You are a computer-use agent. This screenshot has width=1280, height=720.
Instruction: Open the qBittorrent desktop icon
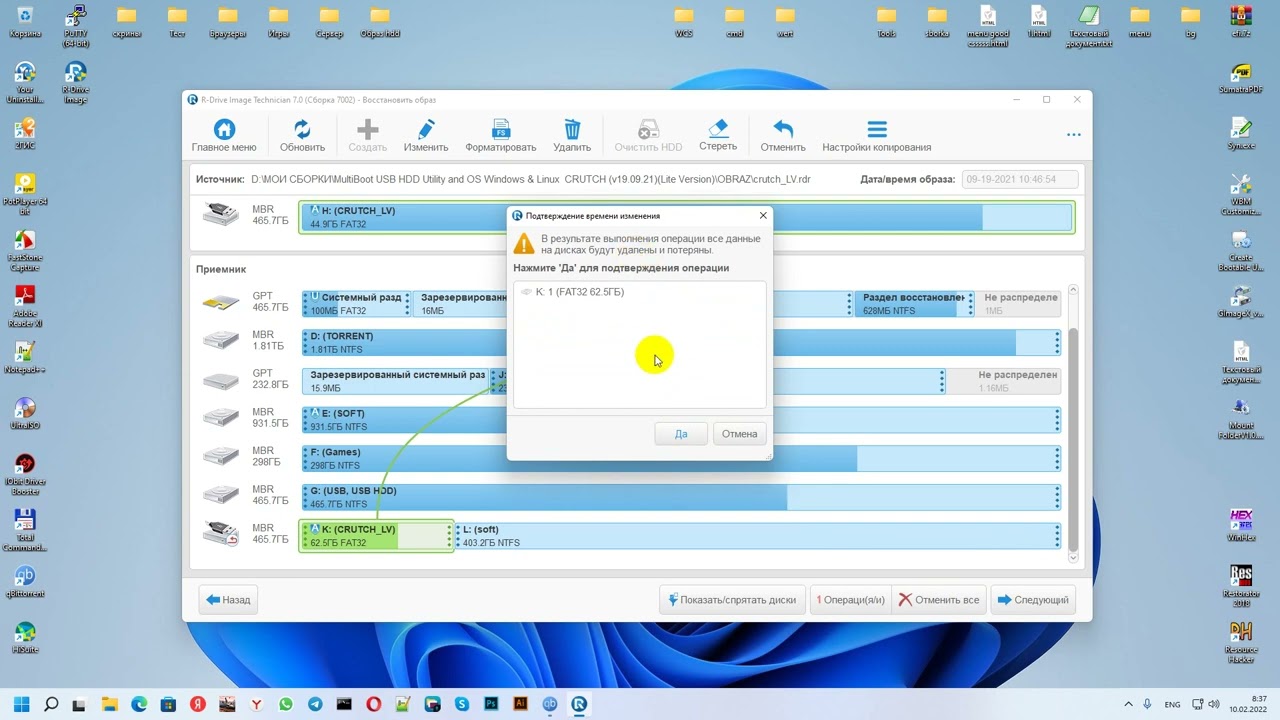(25, 581)
